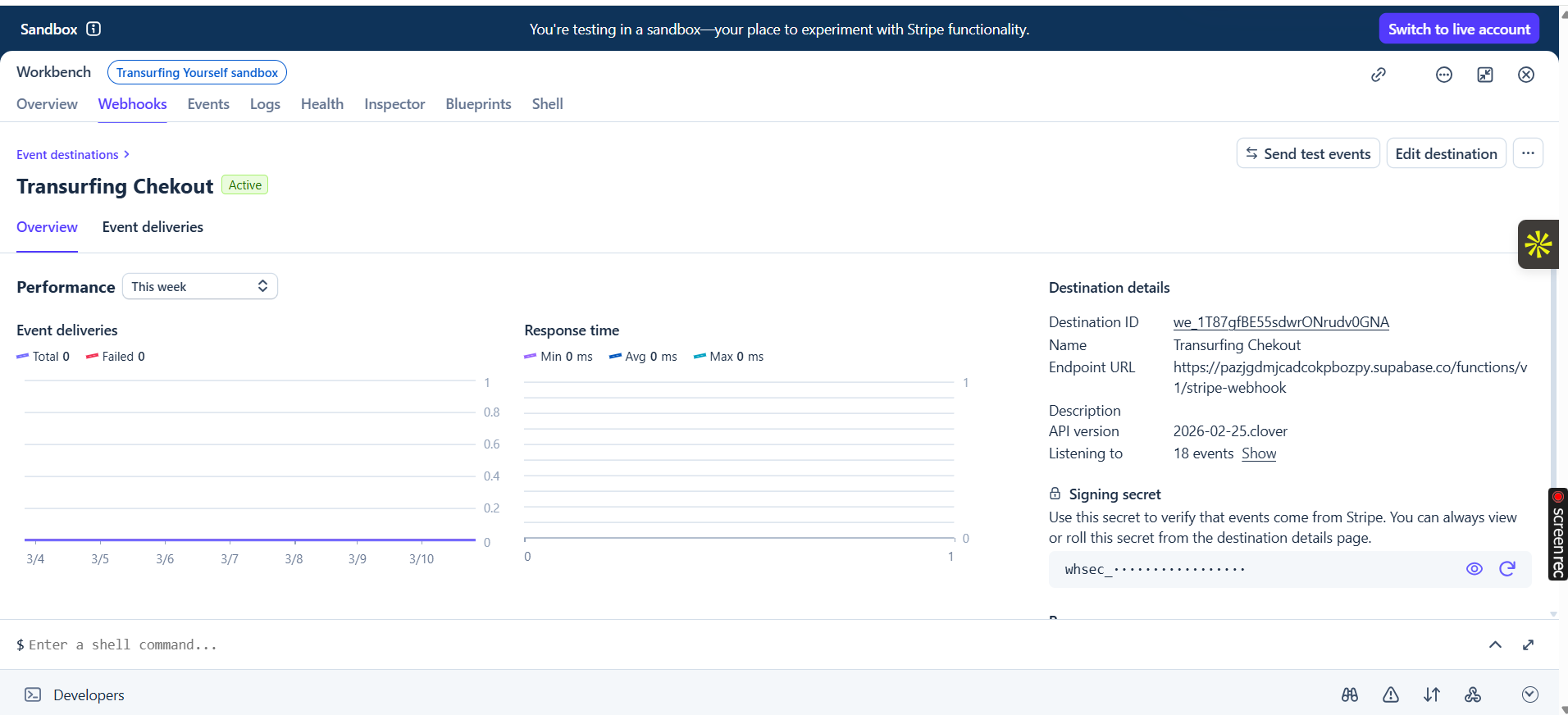
Task: Open the Inspector tab
Action: [394, 104]
